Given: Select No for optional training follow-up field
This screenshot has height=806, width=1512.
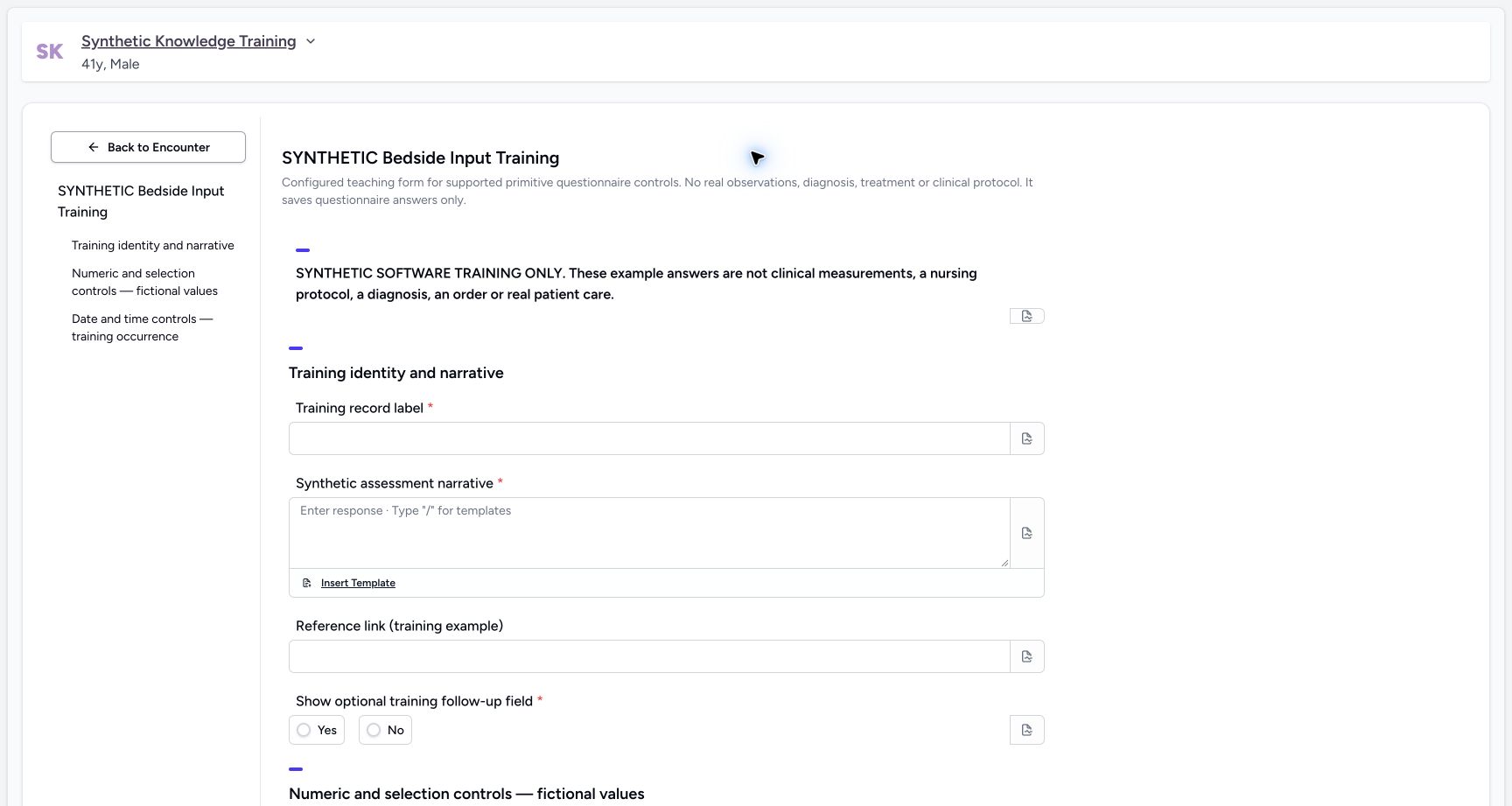Looking at the screenshot, I should point(385,730).
